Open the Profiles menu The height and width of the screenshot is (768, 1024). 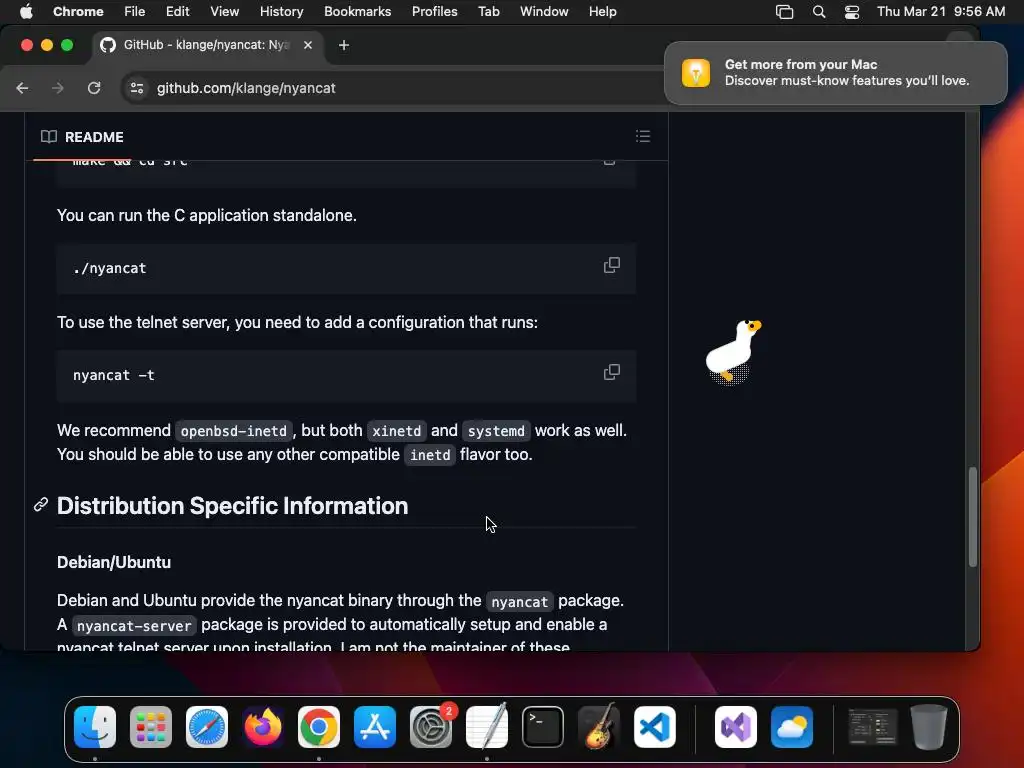[434, 11]
